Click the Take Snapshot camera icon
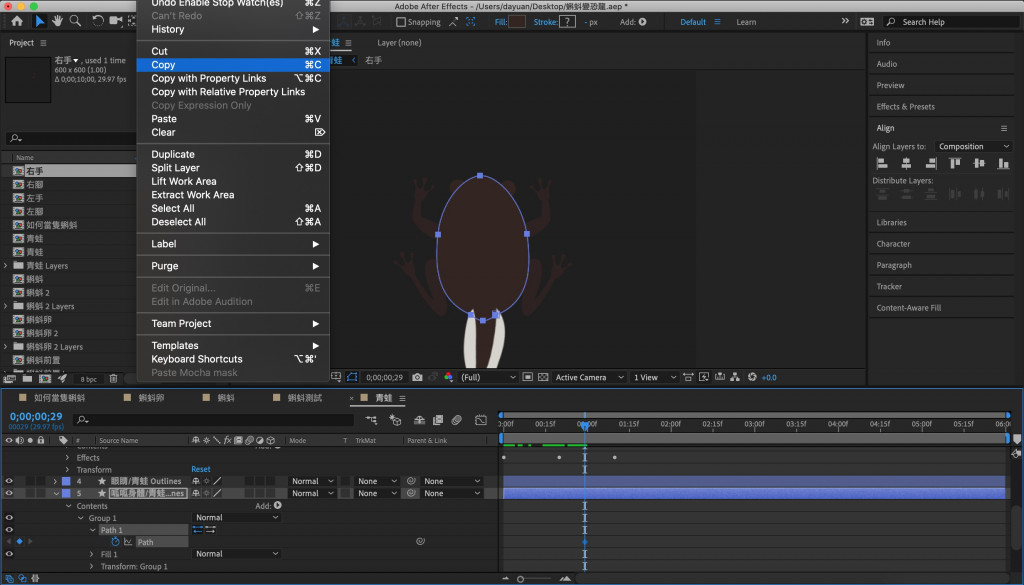The width and height of the screenshot is (1024, 585). 417,377
